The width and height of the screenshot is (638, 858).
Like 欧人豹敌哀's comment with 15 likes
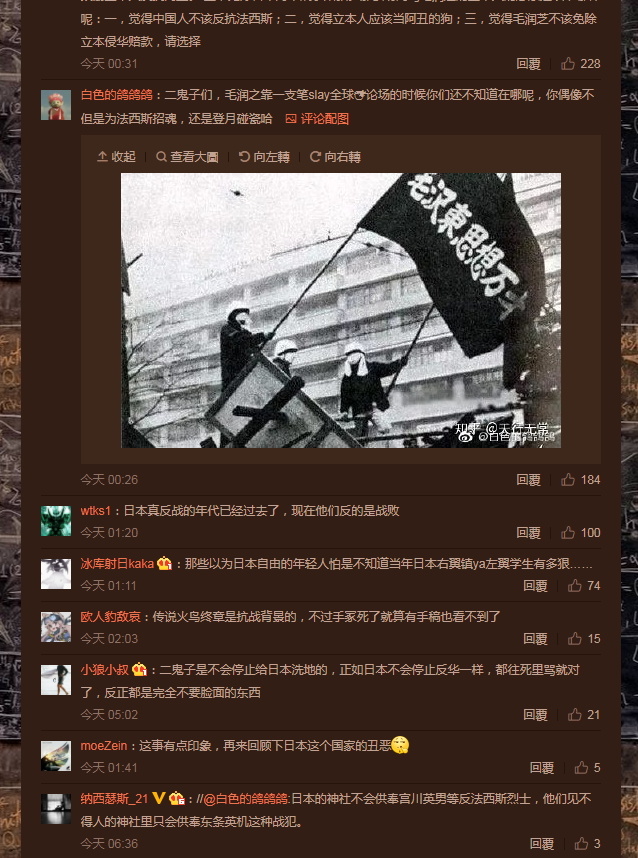(x=584, y=639)
